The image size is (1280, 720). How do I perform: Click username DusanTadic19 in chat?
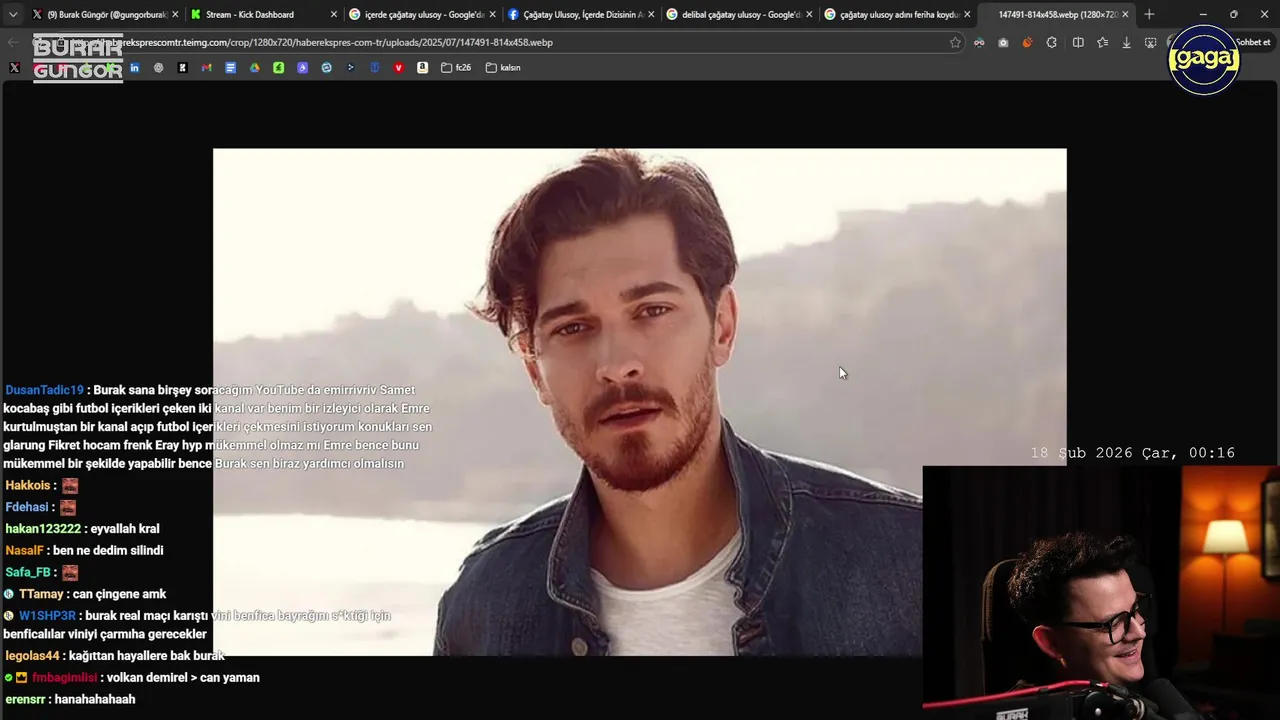tap(45, 390)
